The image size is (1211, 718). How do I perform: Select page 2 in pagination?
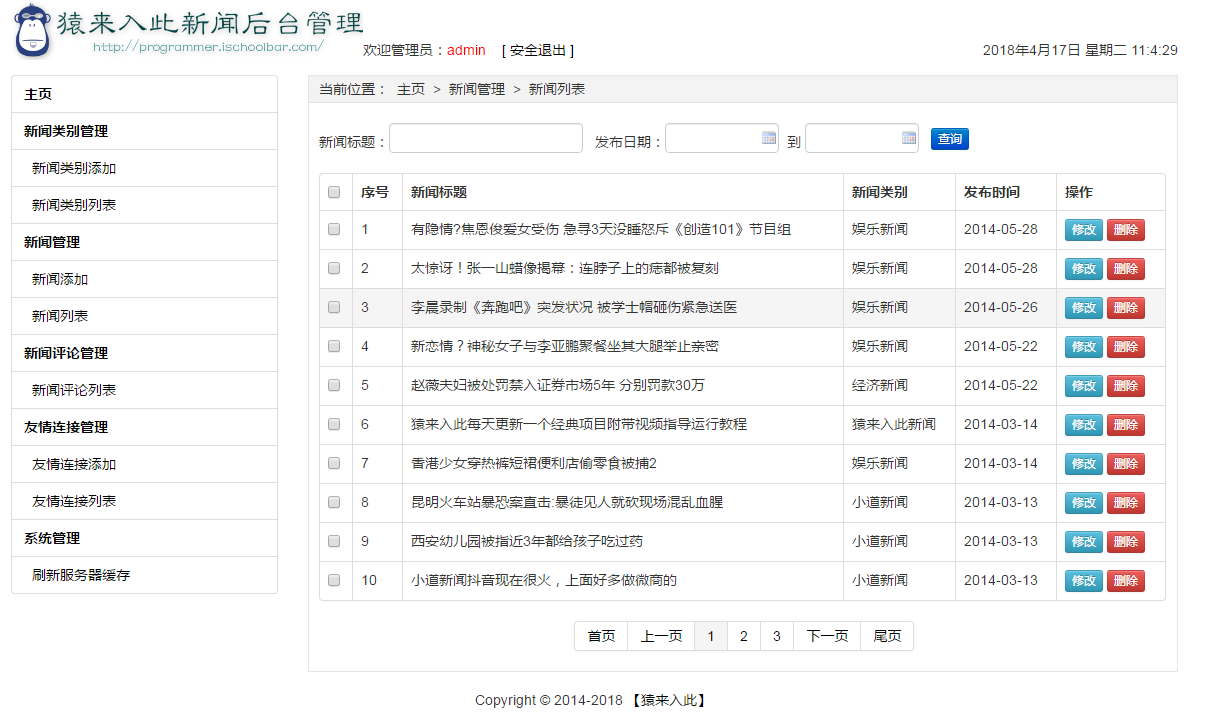[x=744, y=636]
